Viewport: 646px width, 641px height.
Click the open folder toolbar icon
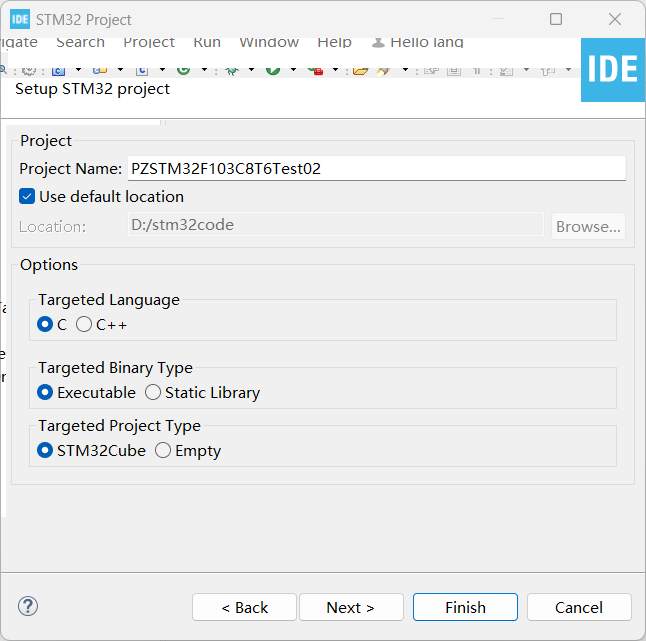[x=360, y=71]
